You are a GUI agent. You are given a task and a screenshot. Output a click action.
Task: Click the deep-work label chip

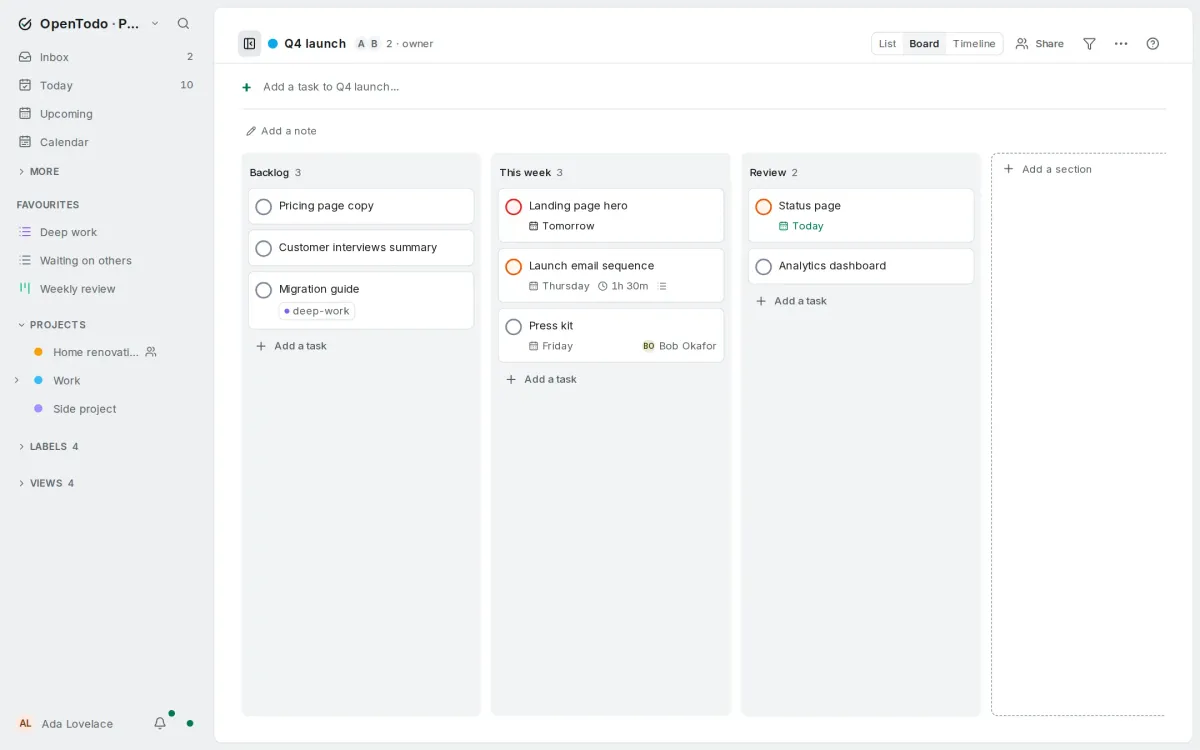click(x=317, y=311)
